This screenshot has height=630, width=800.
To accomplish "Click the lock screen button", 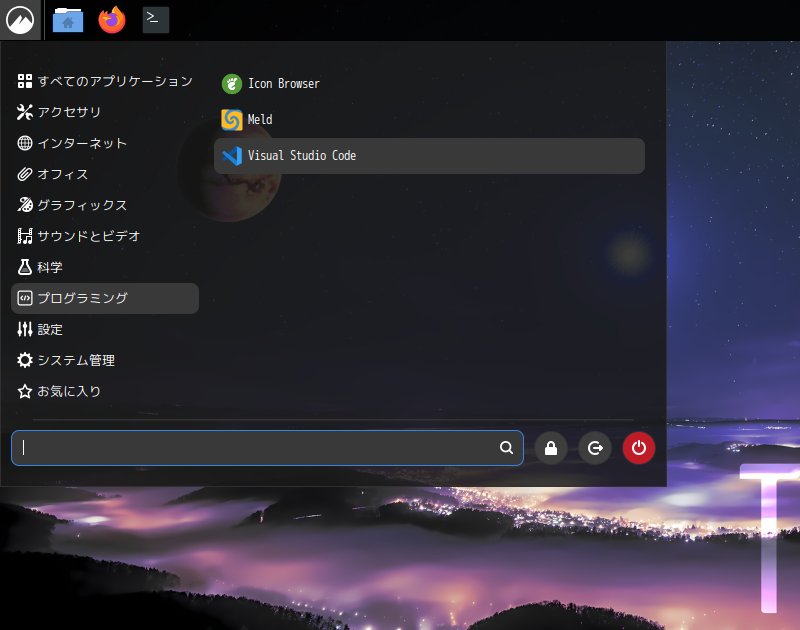I will pyautogui.click(x=551, y=448).
